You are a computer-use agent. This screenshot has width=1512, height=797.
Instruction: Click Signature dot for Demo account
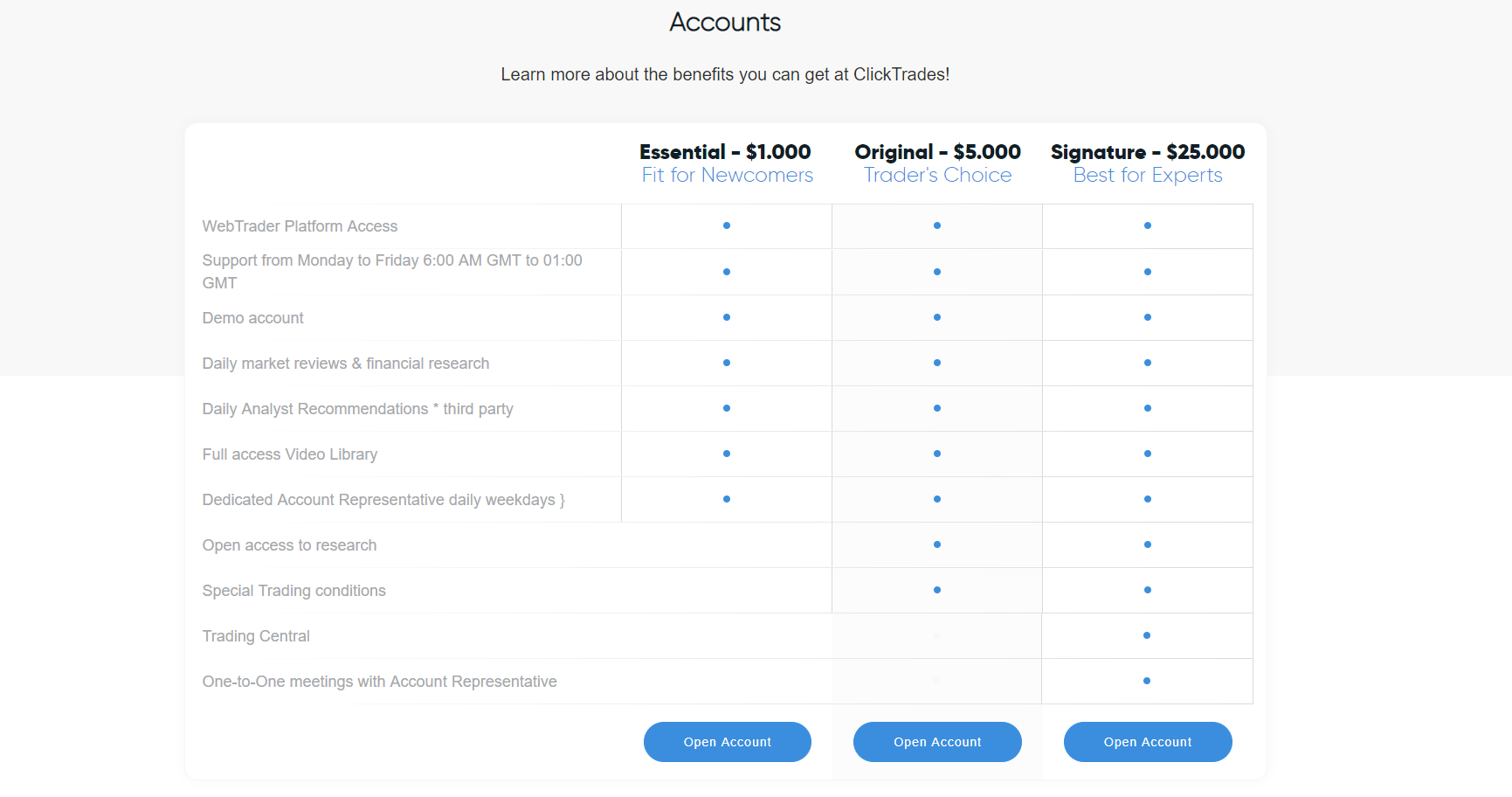[x=1148, y=317]
